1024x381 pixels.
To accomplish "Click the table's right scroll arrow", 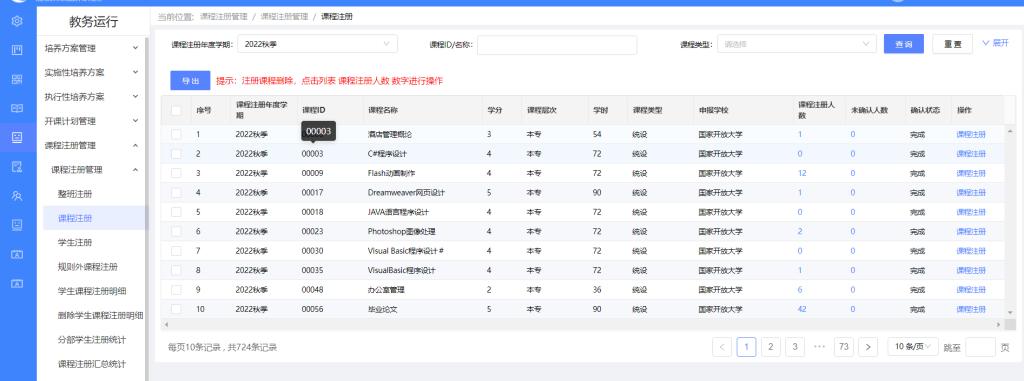I will 998,325.
